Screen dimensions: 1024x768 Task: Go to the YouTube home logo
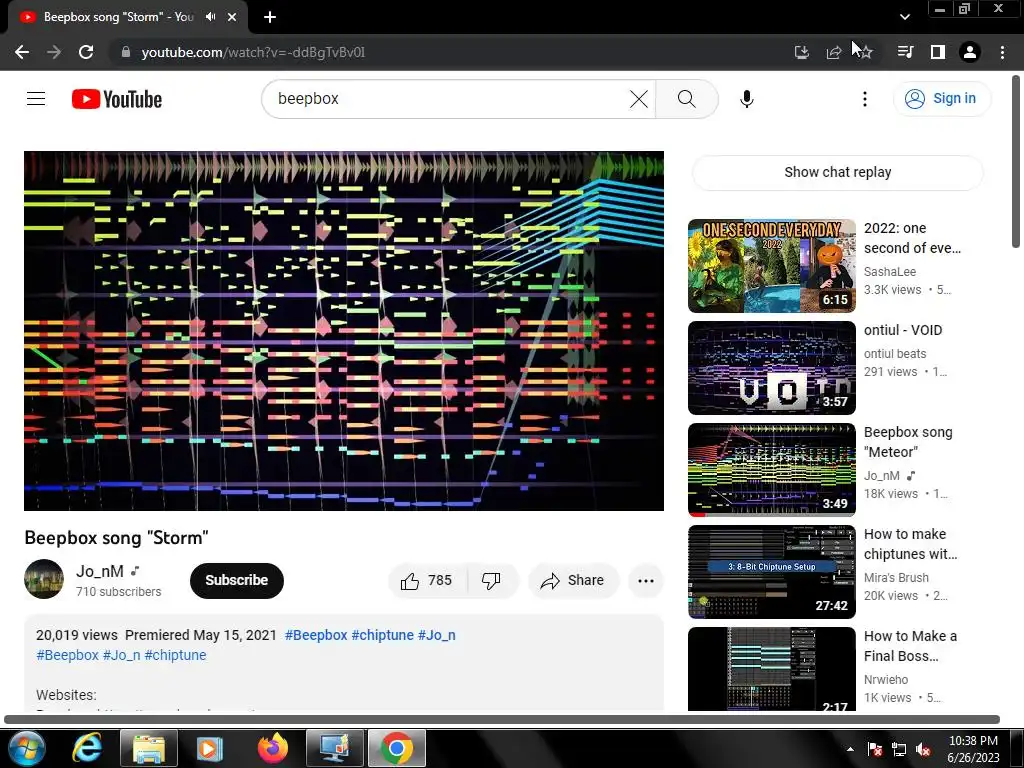coord(117,99)
